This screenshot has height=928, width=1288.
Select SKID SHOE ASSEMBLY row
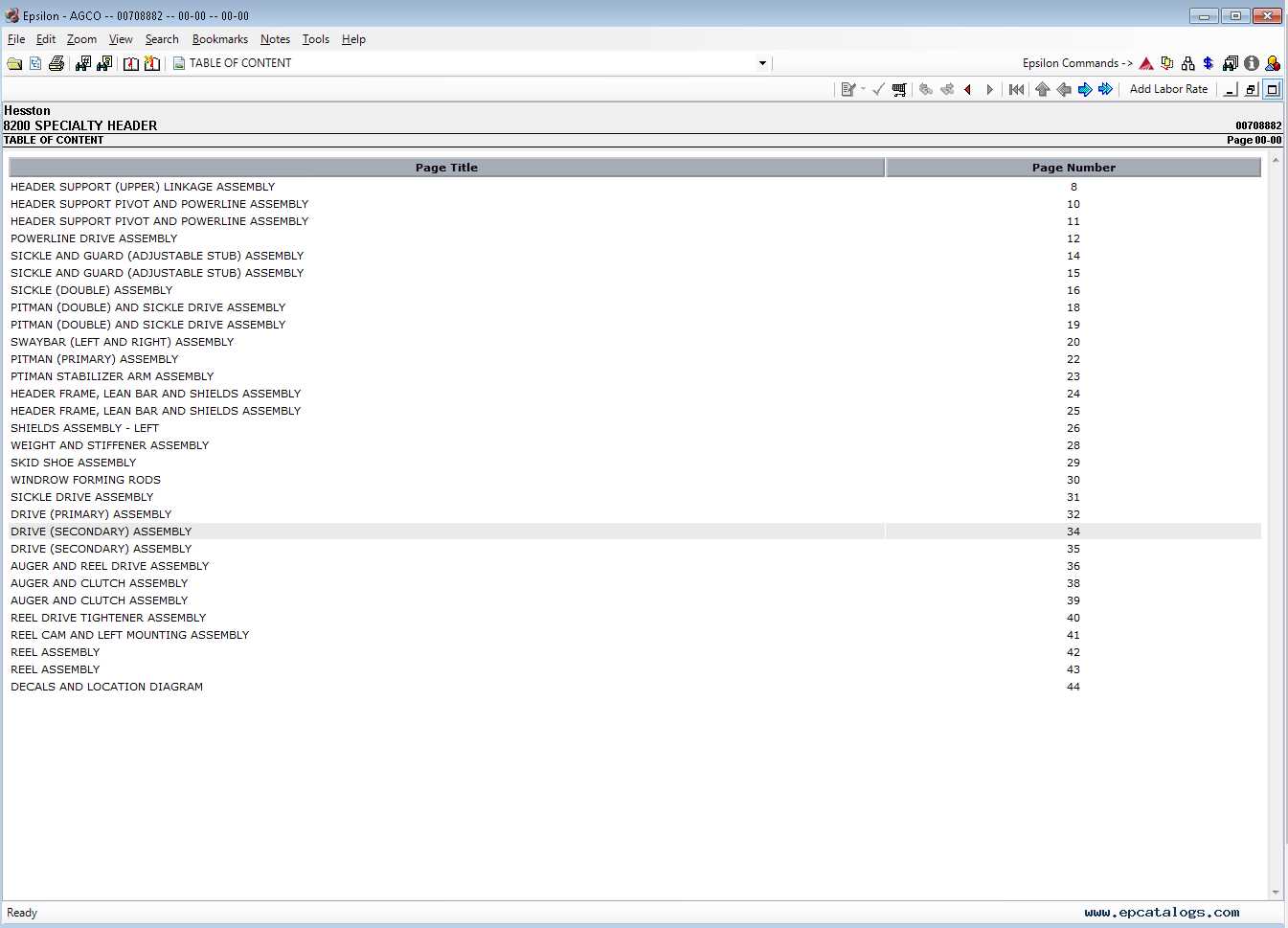point(635,463)
